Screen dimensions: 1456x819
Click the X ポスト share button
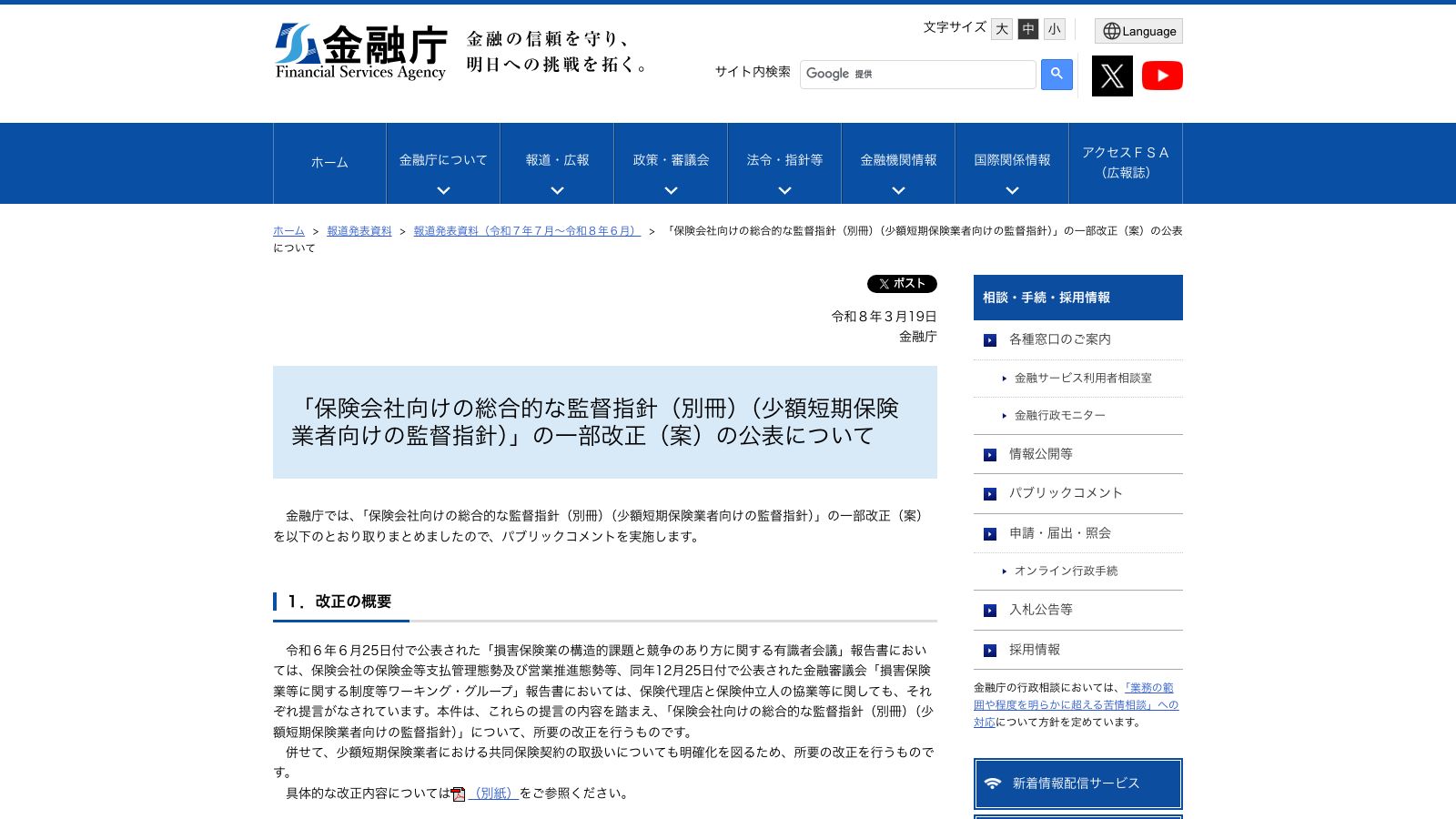(902, 284)
